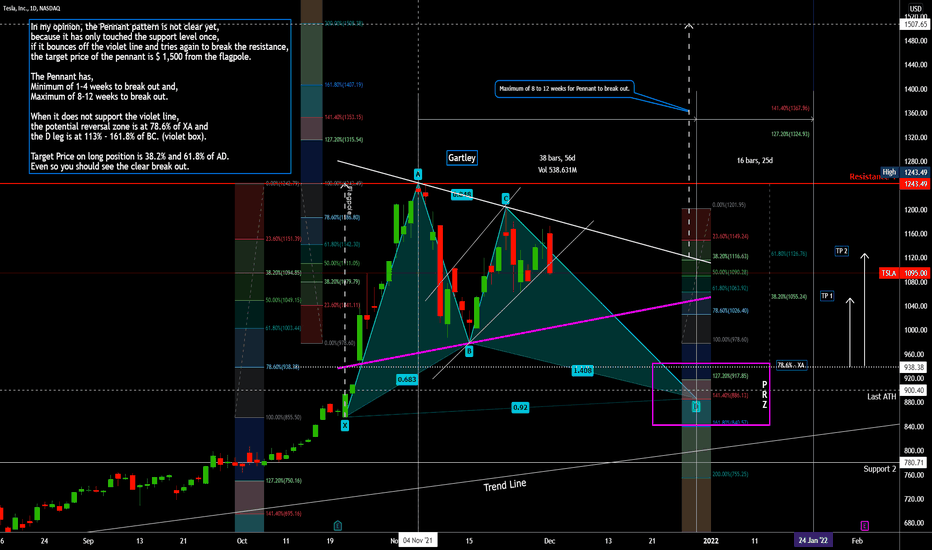
Task: Click the '24 Jan '22' date label
Action: point(813,540)
